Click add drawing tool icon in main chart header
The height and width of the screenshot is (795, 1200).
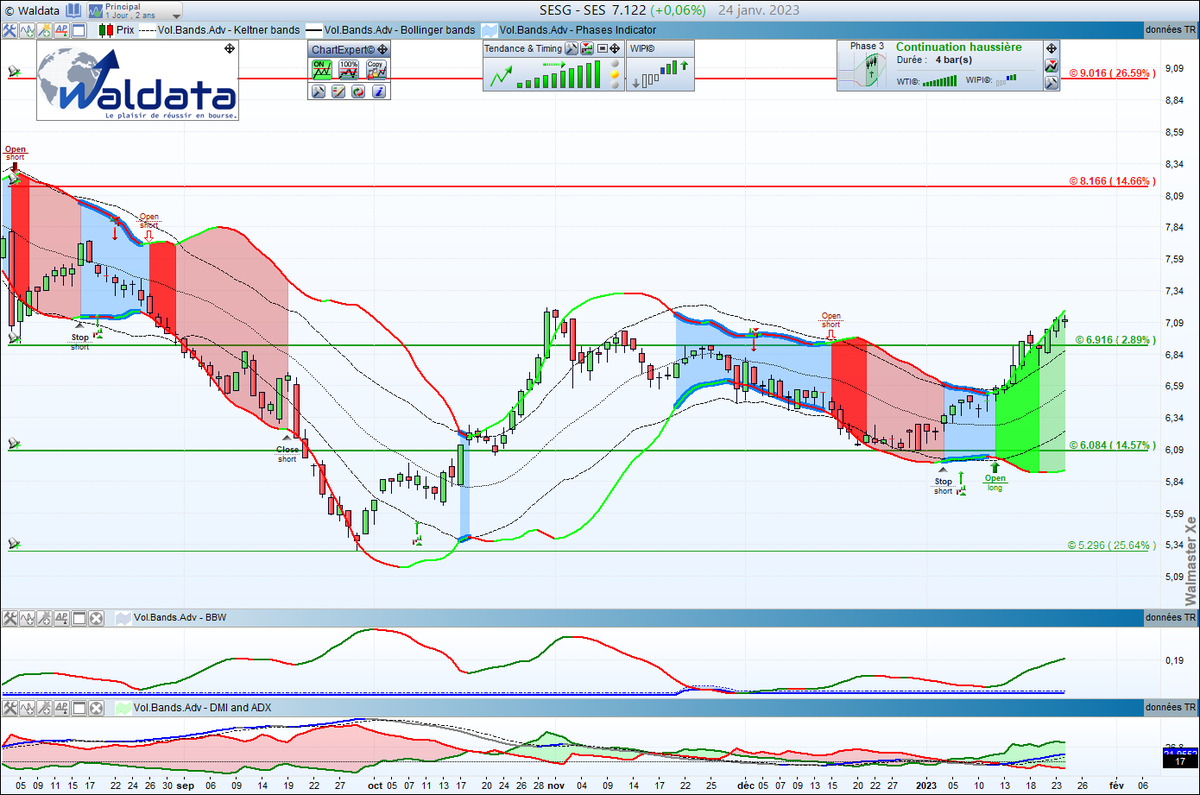click(44, 30)
